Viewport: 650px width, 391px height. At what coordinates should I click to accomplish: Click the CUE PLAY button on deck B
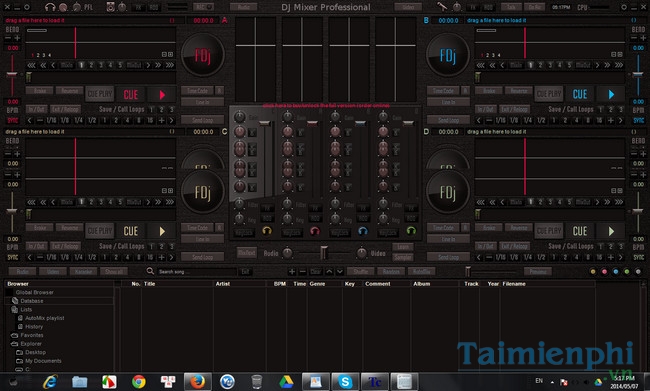click(549, 95)
